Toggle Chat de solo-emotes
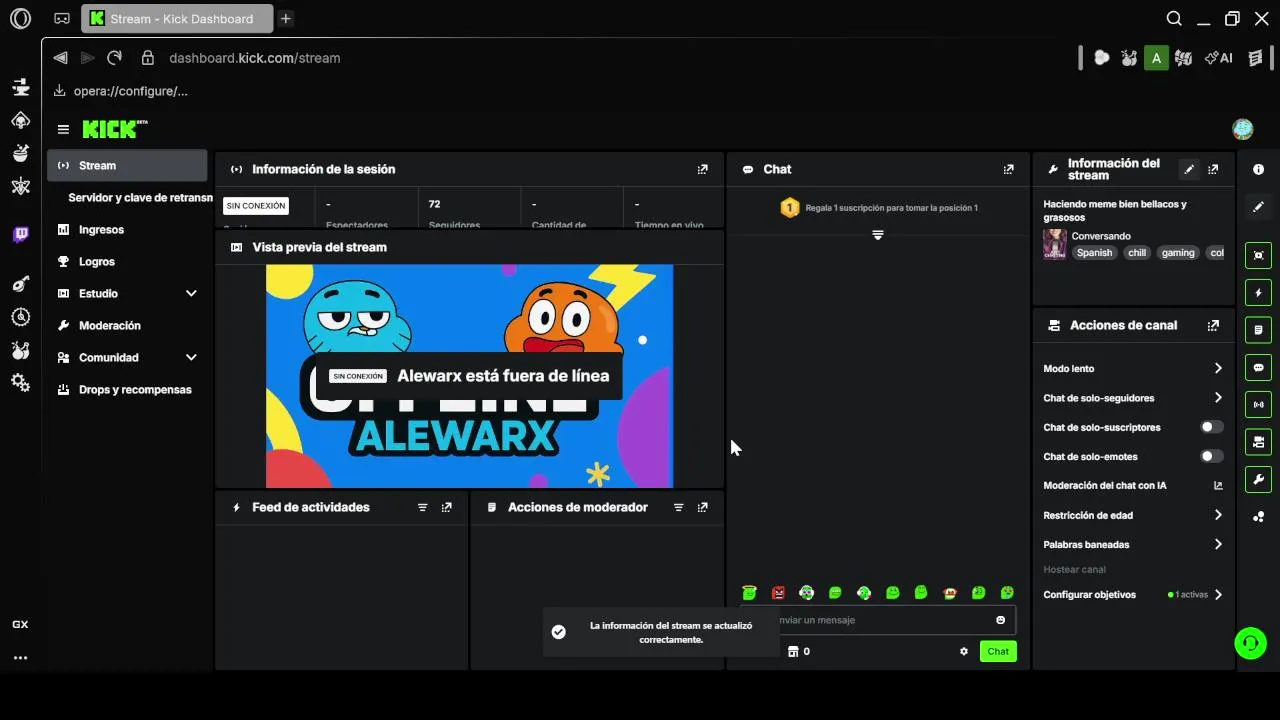The height and width of the screenshot is (720, 1280). (1211, 456)
